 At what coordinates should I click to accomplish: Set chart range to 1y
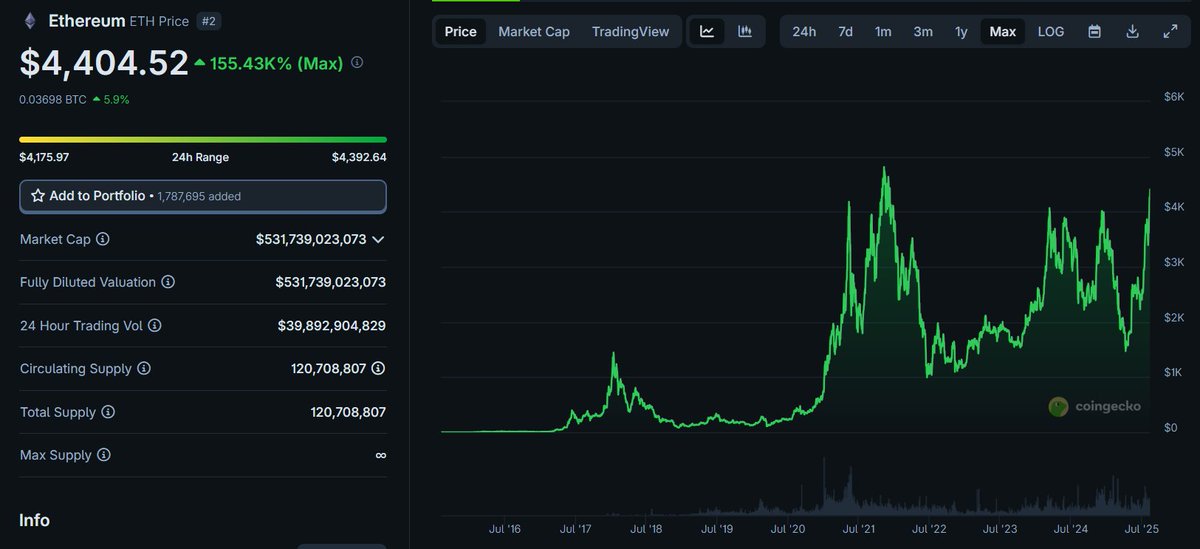[x=961, y=31]
